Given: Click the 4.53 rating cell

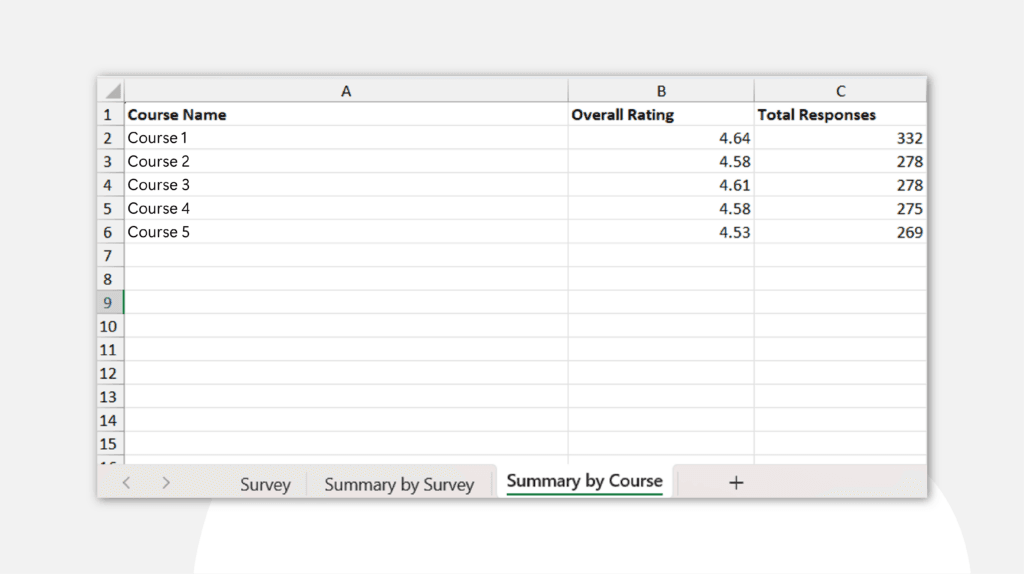Looking at the screenshot, I should click(x=661, y=232).
